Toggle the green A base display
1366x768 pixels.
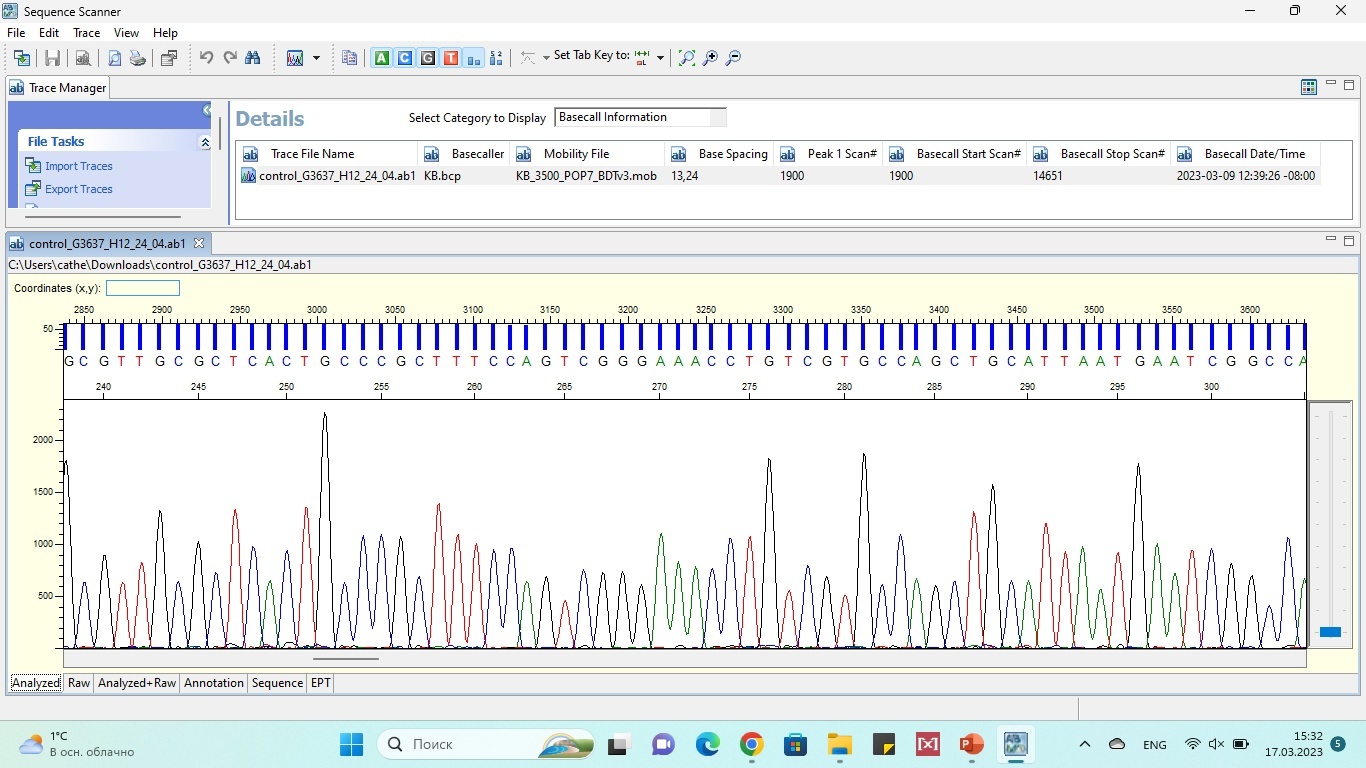381,58
